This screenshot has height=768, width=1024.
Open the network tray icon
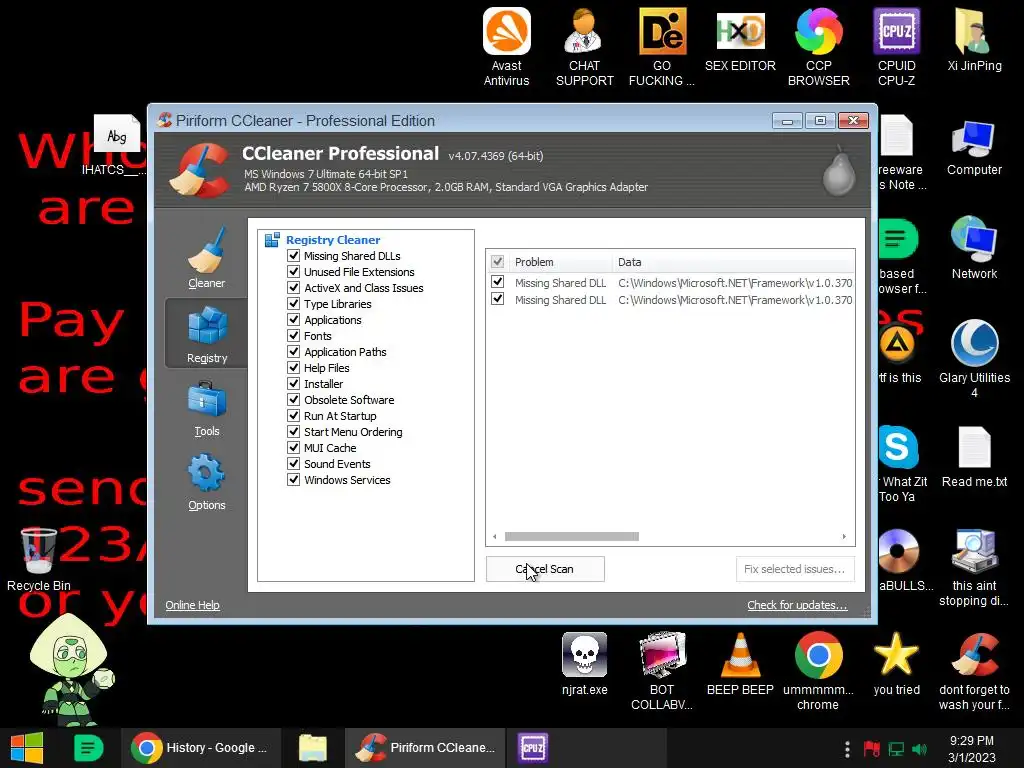click(896, 749)
